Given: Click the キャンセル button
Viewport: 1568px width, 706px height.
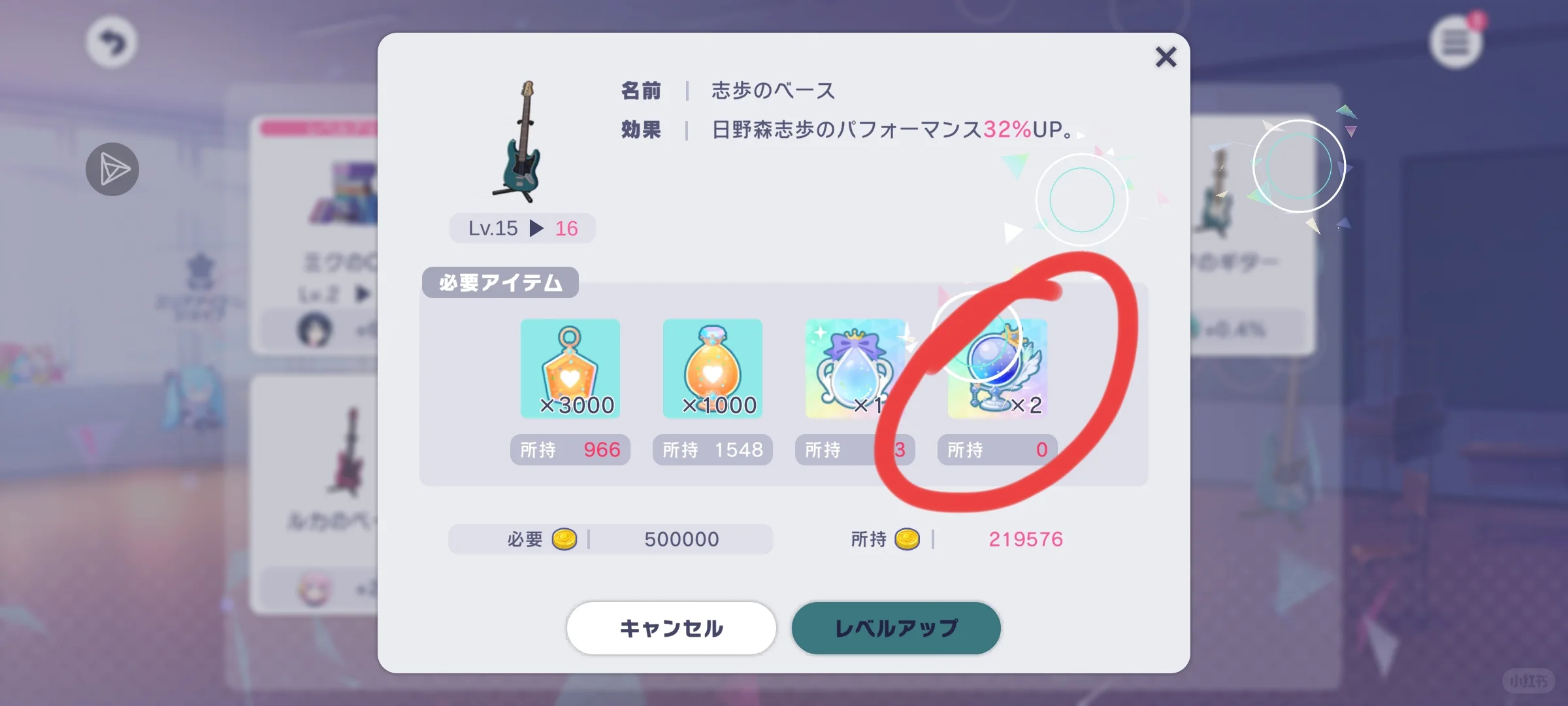Looking at the screenshot, I should pos(671,628).
